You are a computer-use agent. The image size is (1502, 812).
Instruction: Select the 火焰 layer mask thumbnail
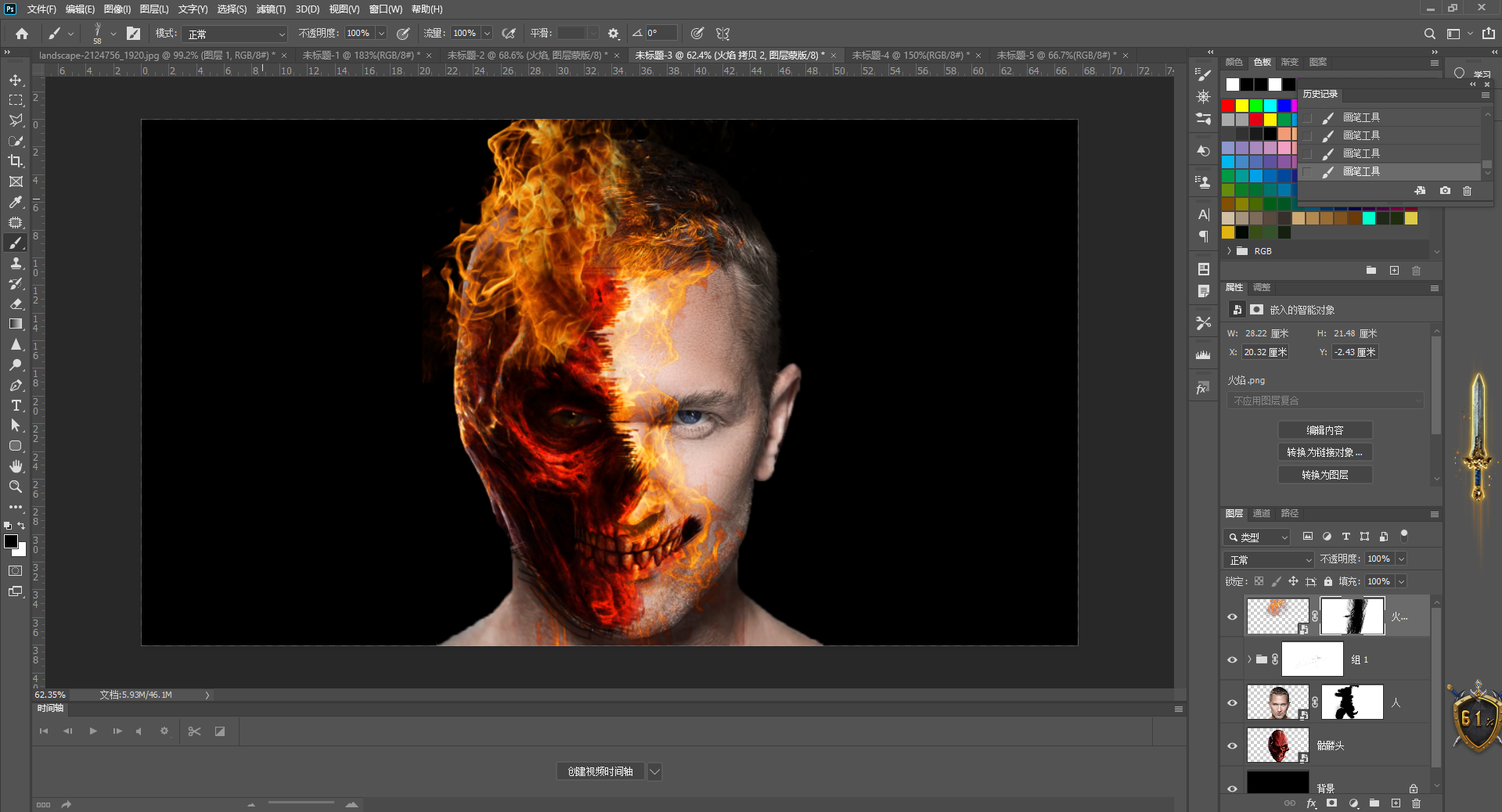(x=1353, y=616)
